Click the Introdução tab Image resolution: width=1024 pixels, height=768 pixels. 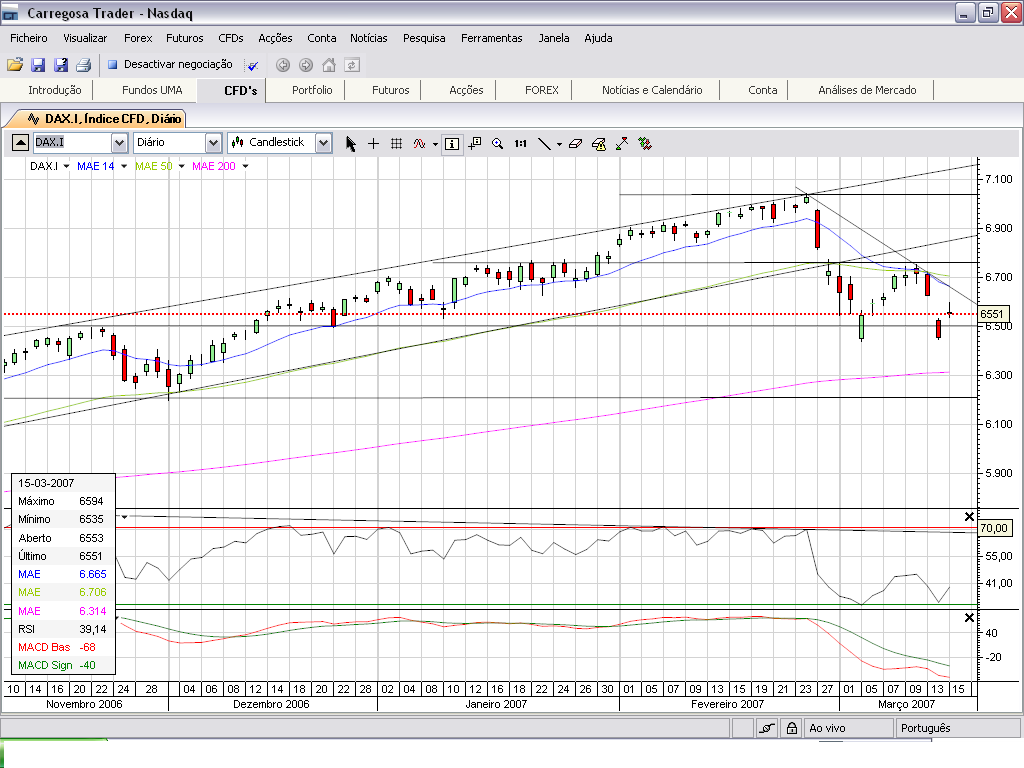(x=55, y=90)
